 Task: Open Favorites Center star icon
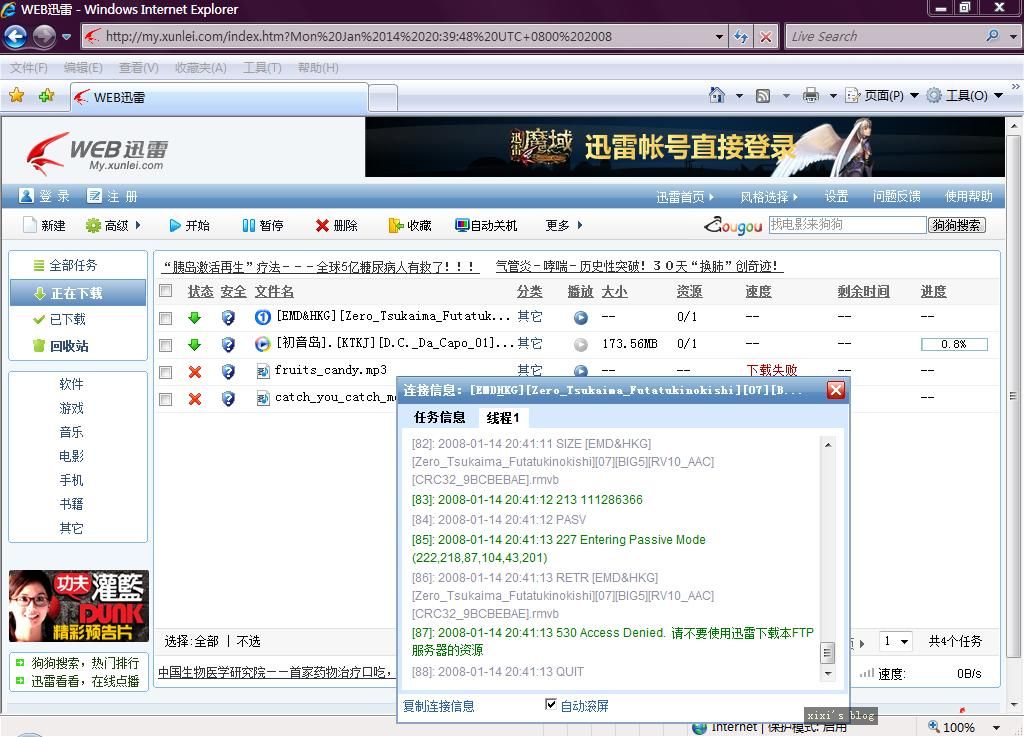coord(16,96)
